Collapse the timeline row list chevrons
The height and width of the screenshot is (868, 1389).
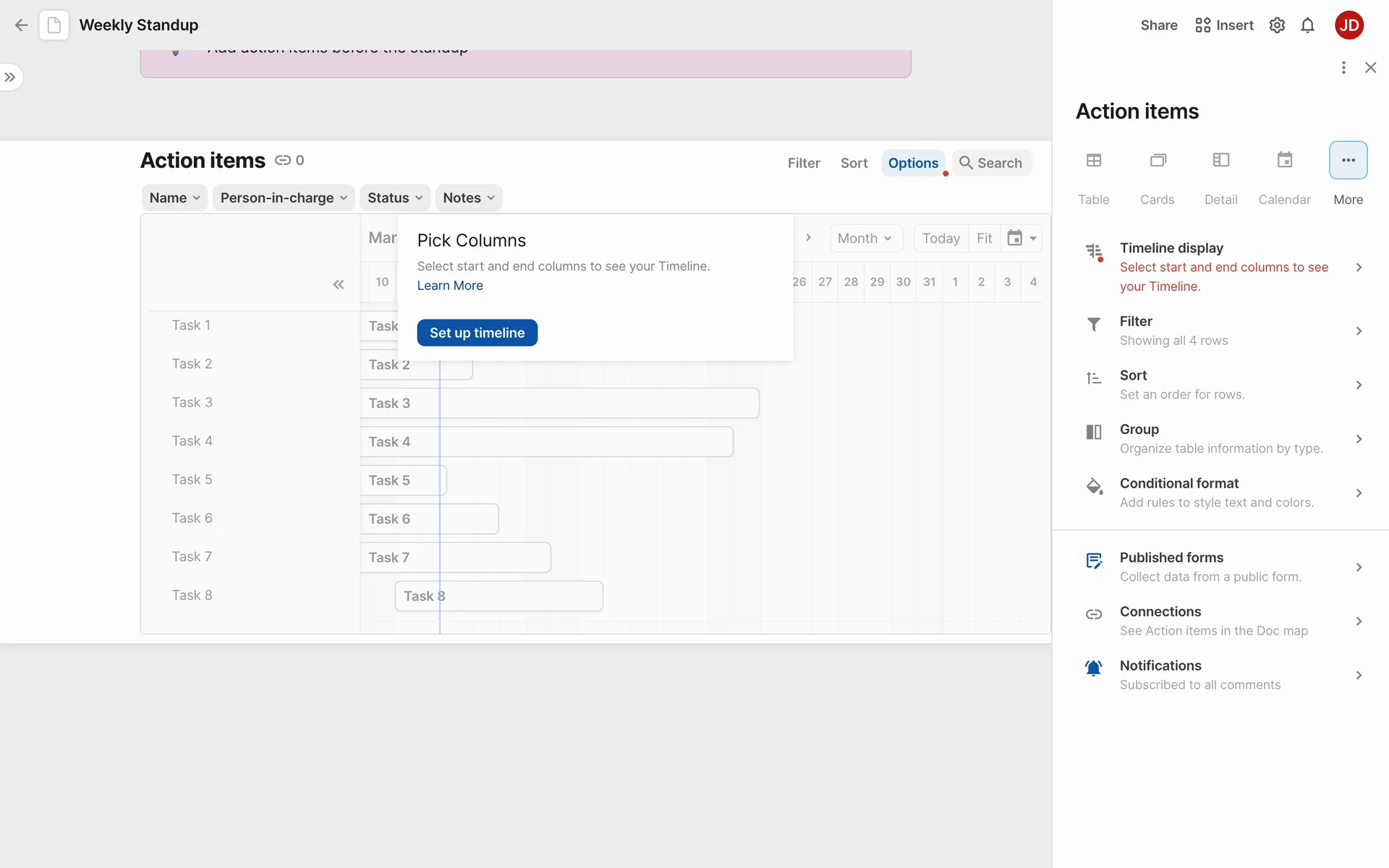[339, 284]
